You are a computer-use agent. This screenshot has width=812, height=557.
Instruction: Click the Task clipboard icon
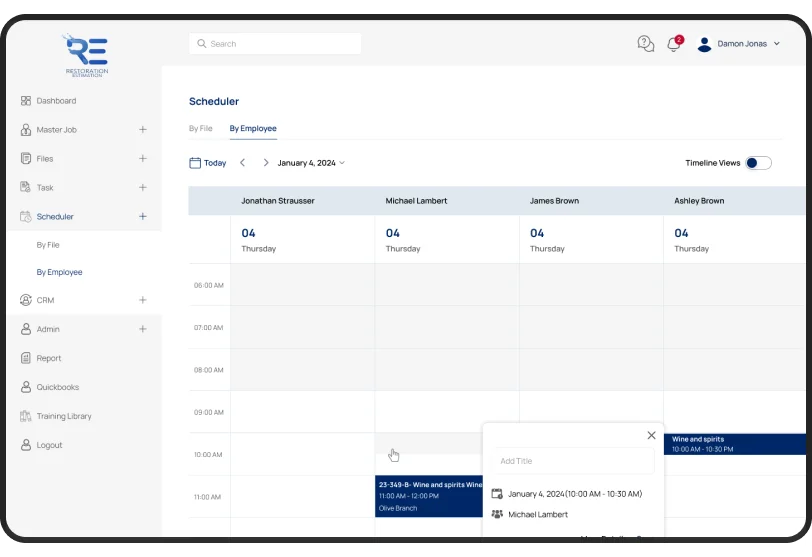(x=25, y=187)
